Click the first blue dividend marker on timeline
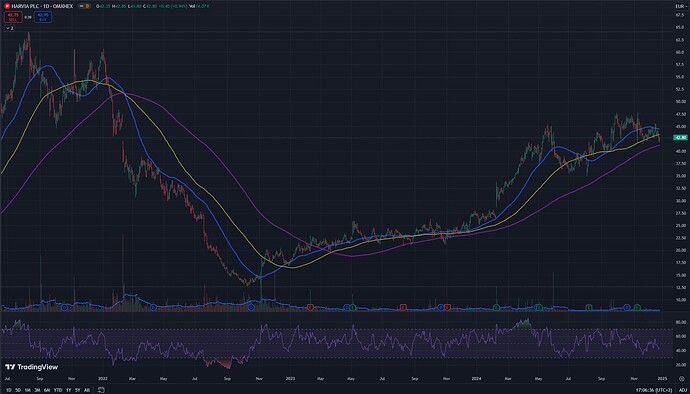Image resolution: width=690 pixels, height=394 pixels. 65,307
